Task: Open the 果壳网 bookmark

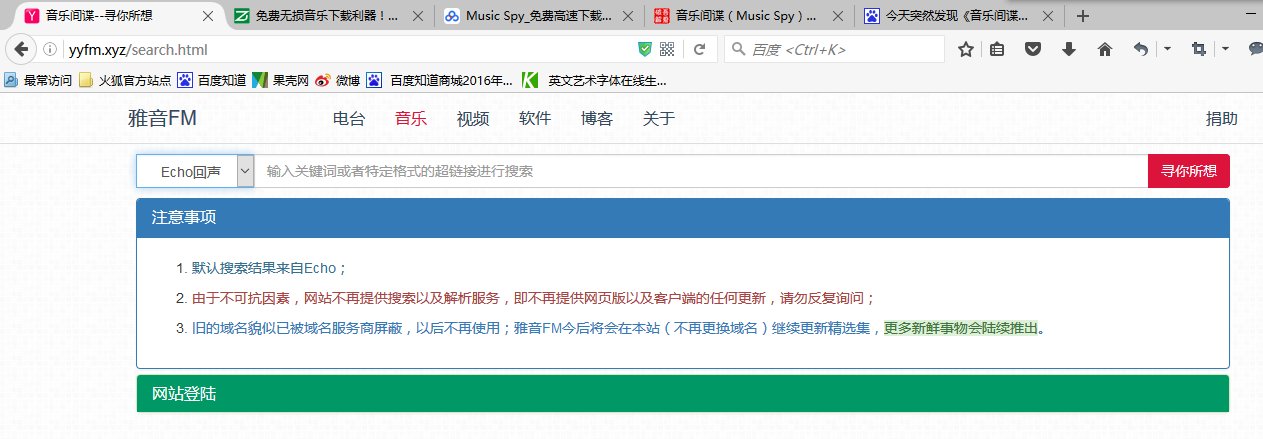Action: pyautogui.click(x=282, y=80)
